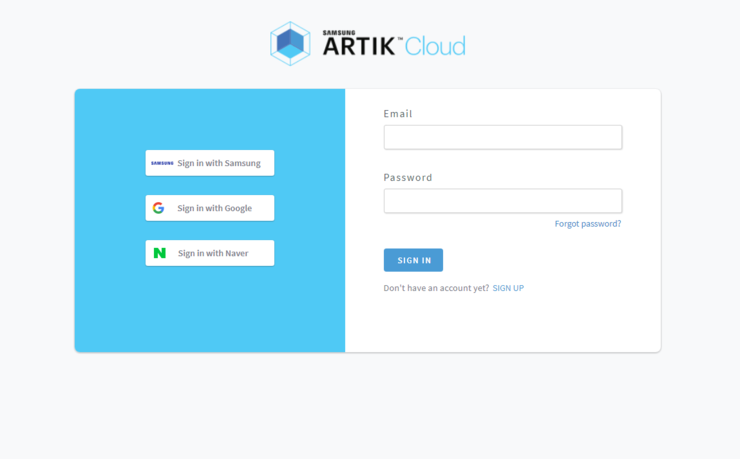
Task: Click the green Naver N icon
Action: point(160,253)
